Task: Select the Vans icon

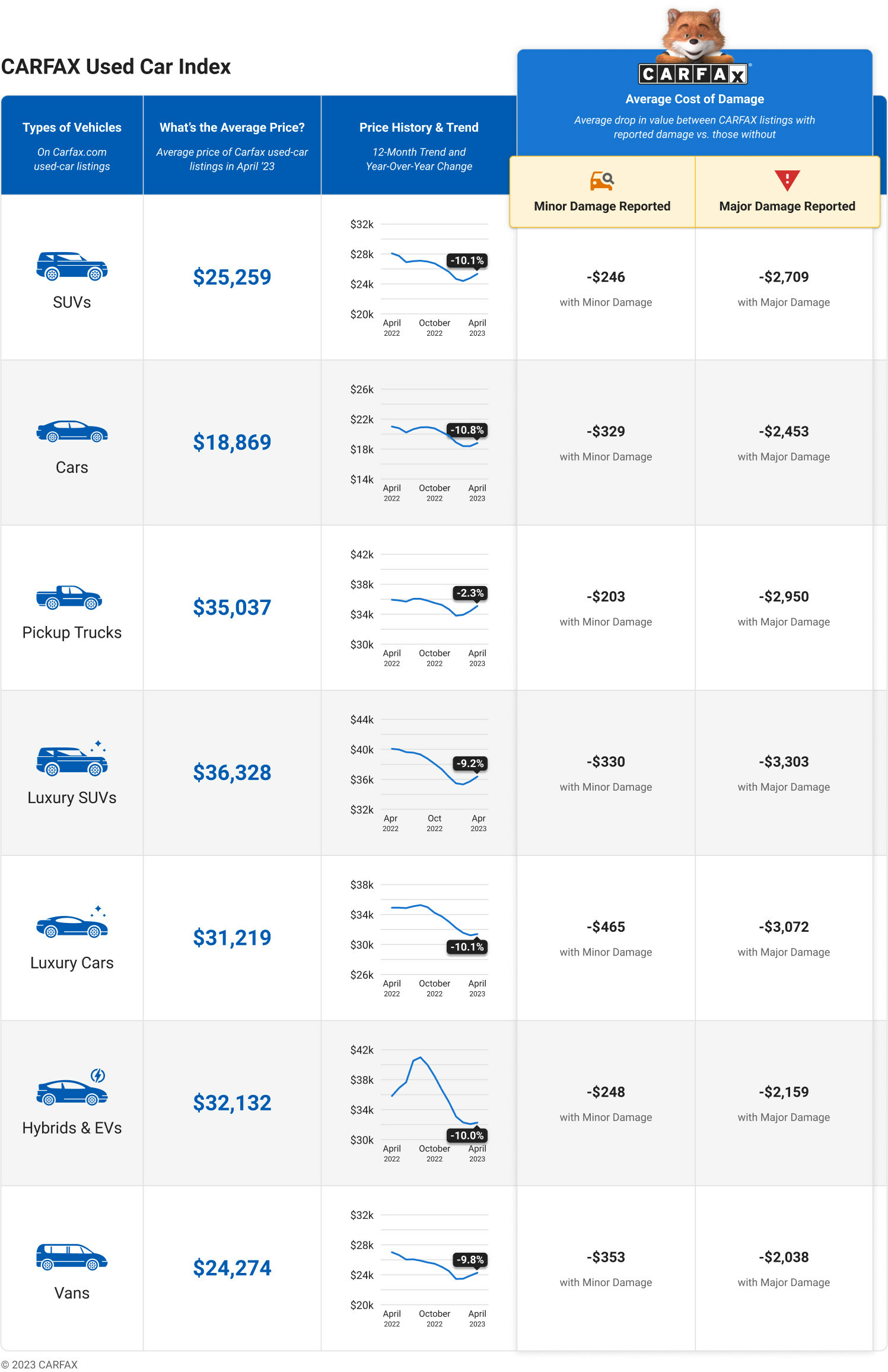Action: click(x=72, y=1256)
